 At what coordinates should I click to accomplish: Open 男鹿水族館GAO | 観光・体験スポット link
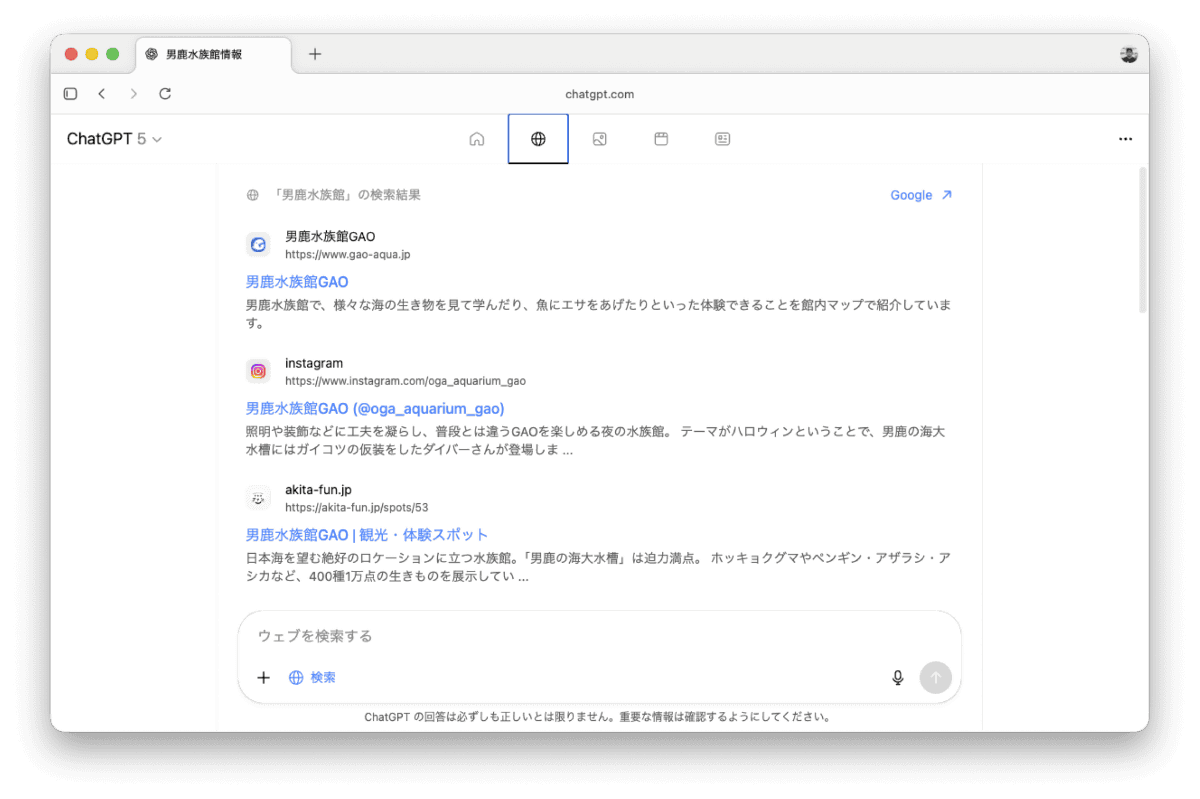[367, 534]
